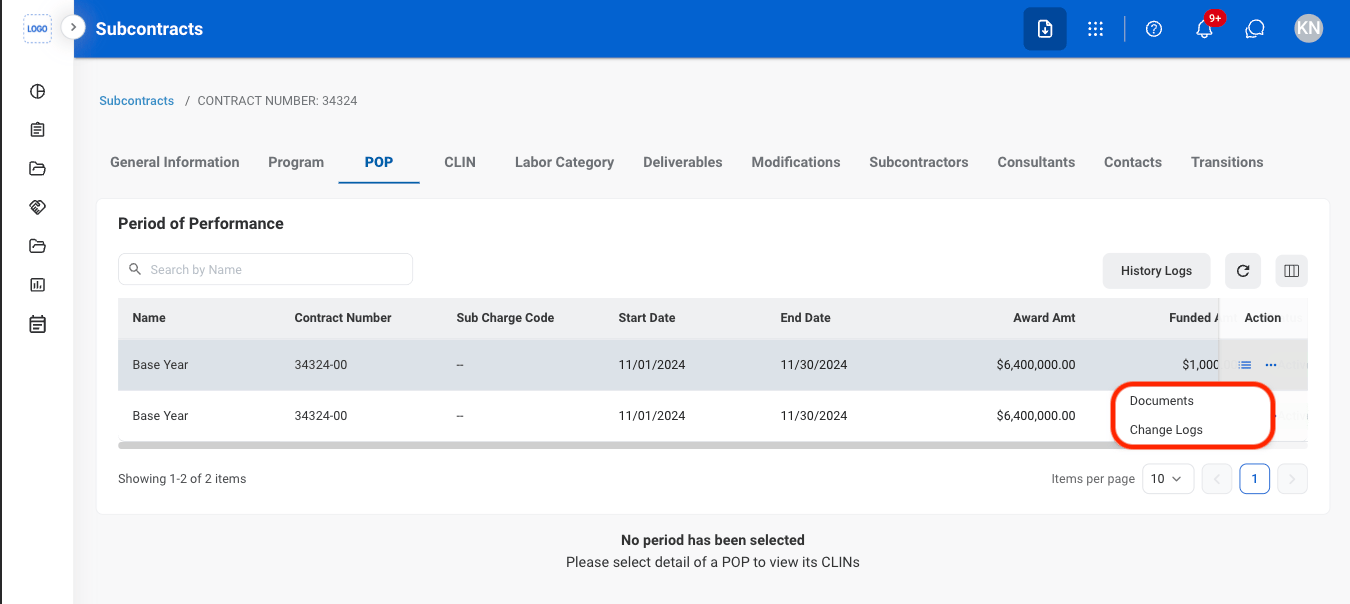Switch to the General Information tab
Screen dimensions: 1350x604
[175, 162]
